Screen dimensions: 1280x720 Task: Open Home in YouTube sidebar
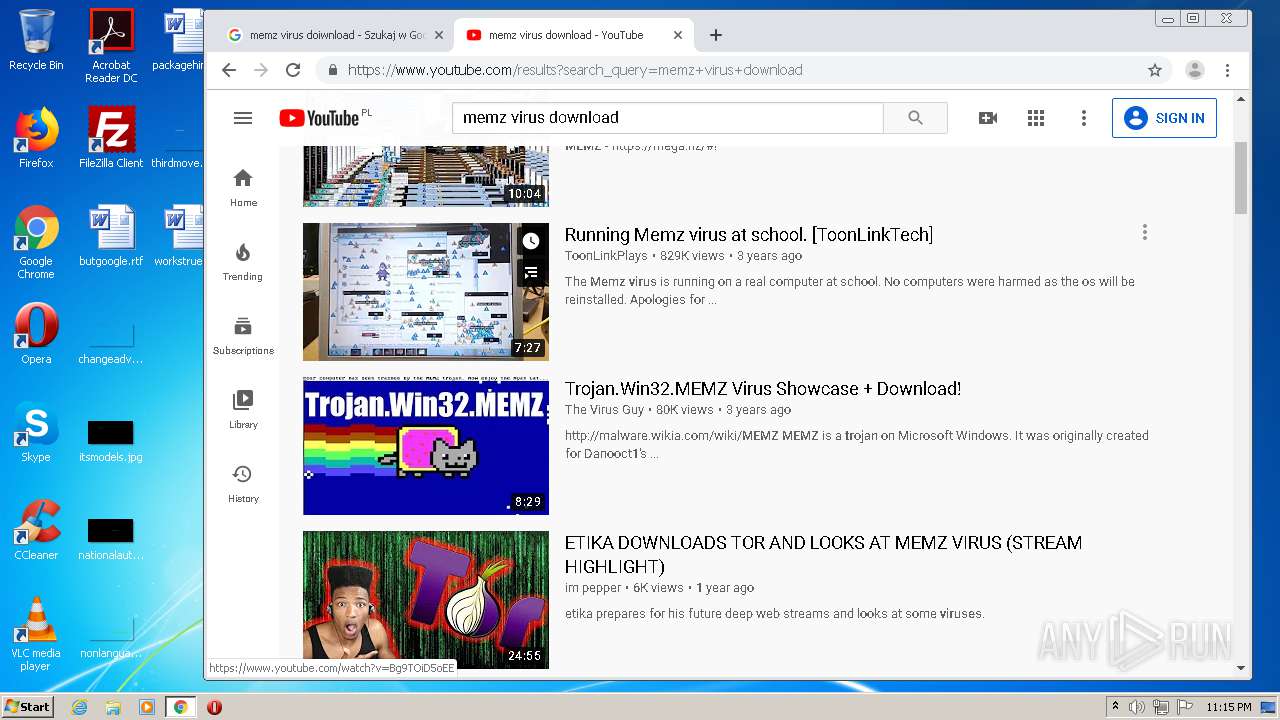tap(243, 187)
